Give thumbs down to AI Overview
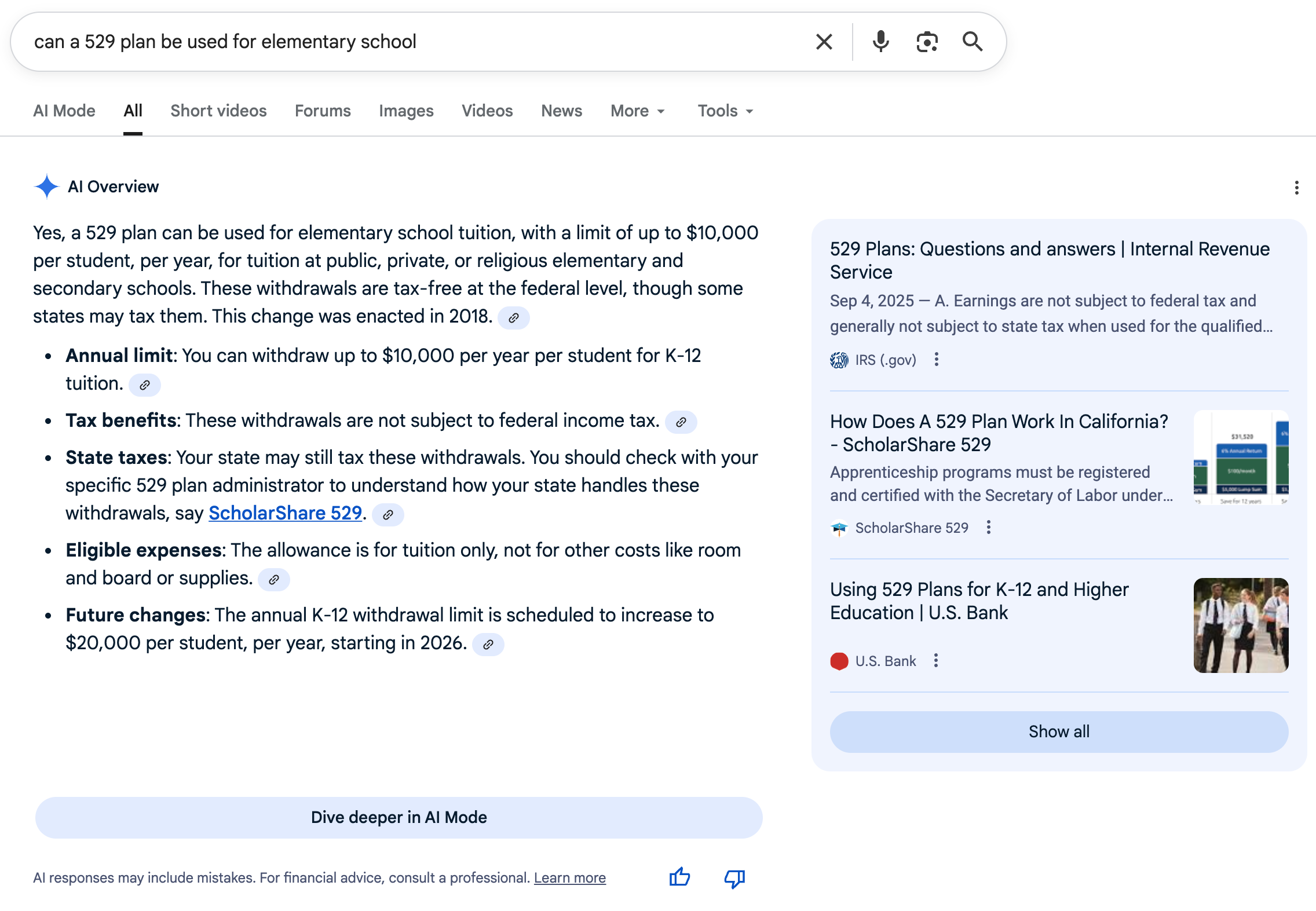 (734, 879)
